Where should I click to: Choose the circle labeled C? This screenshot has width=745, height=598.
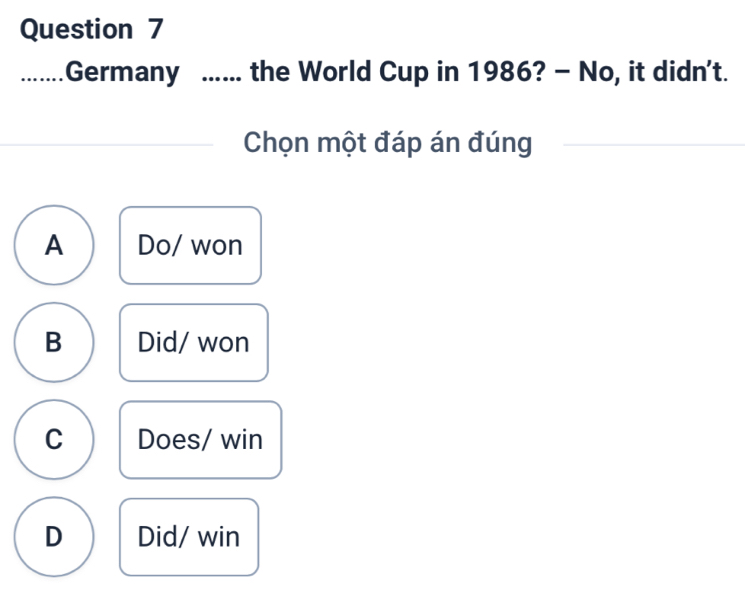pyautogui.click(x=55, y=440)
